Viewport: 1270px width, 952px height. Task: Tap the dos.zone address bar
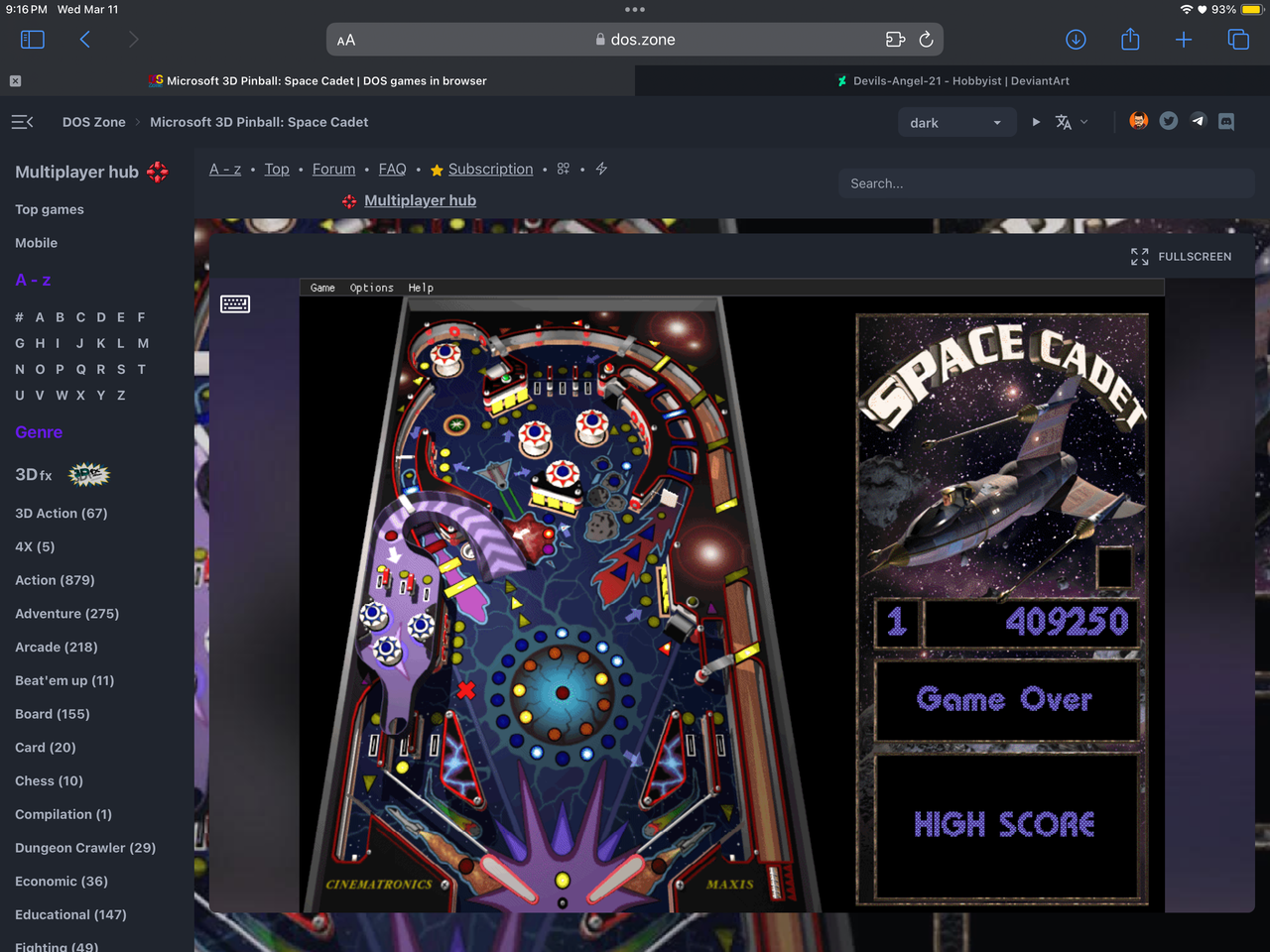635,40
